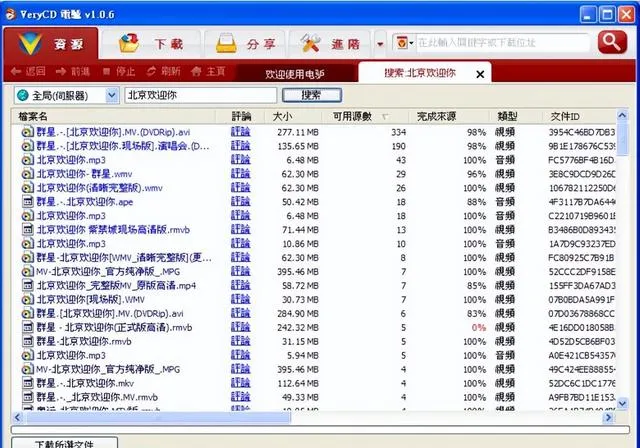Screen dimensions: 640x448
Task: Select the 现场版 演唱会 file row
Action: pos(122,146)
